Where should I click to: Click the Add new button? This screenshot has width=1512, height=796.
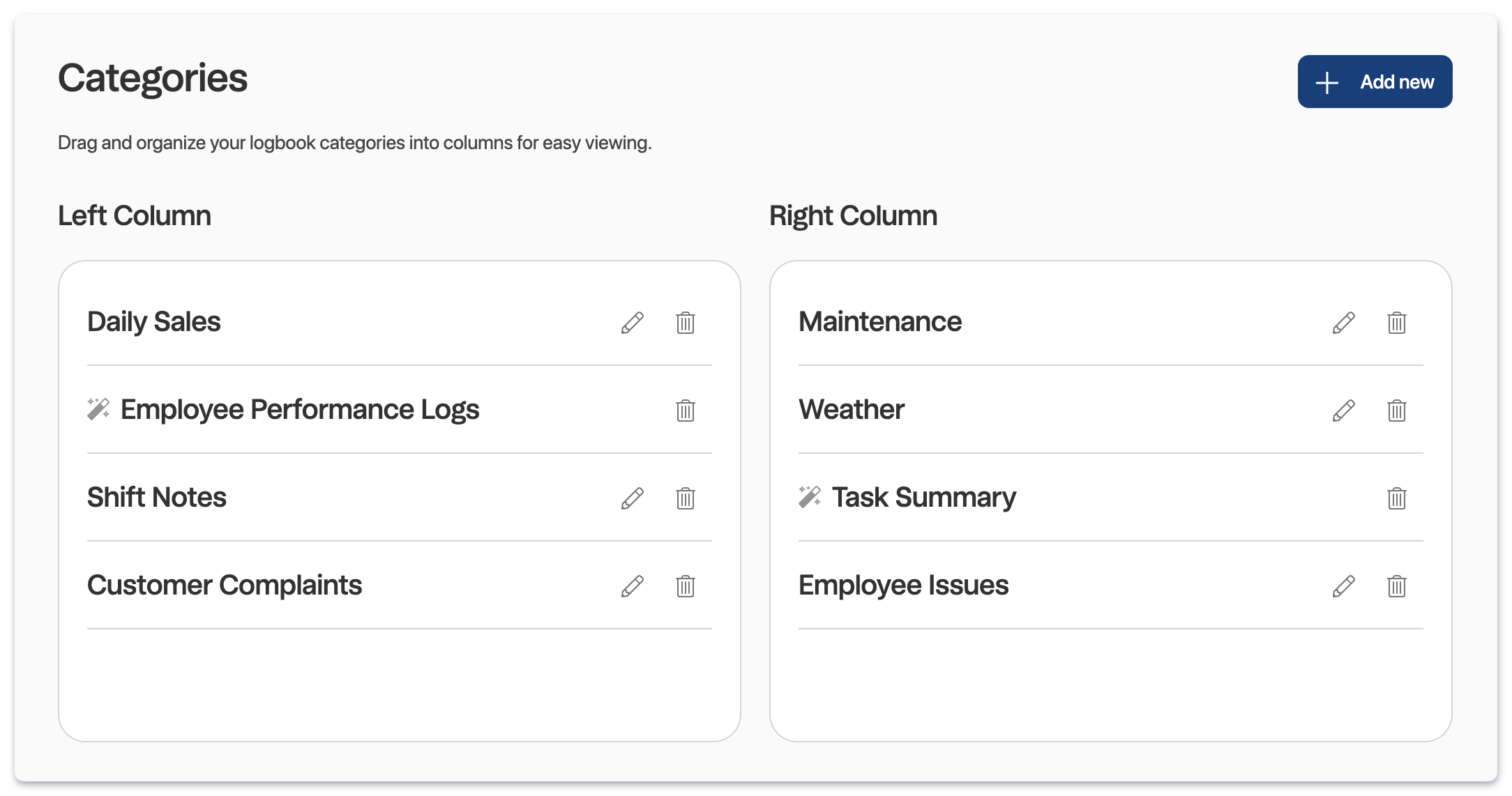(x=1374, y=82)
